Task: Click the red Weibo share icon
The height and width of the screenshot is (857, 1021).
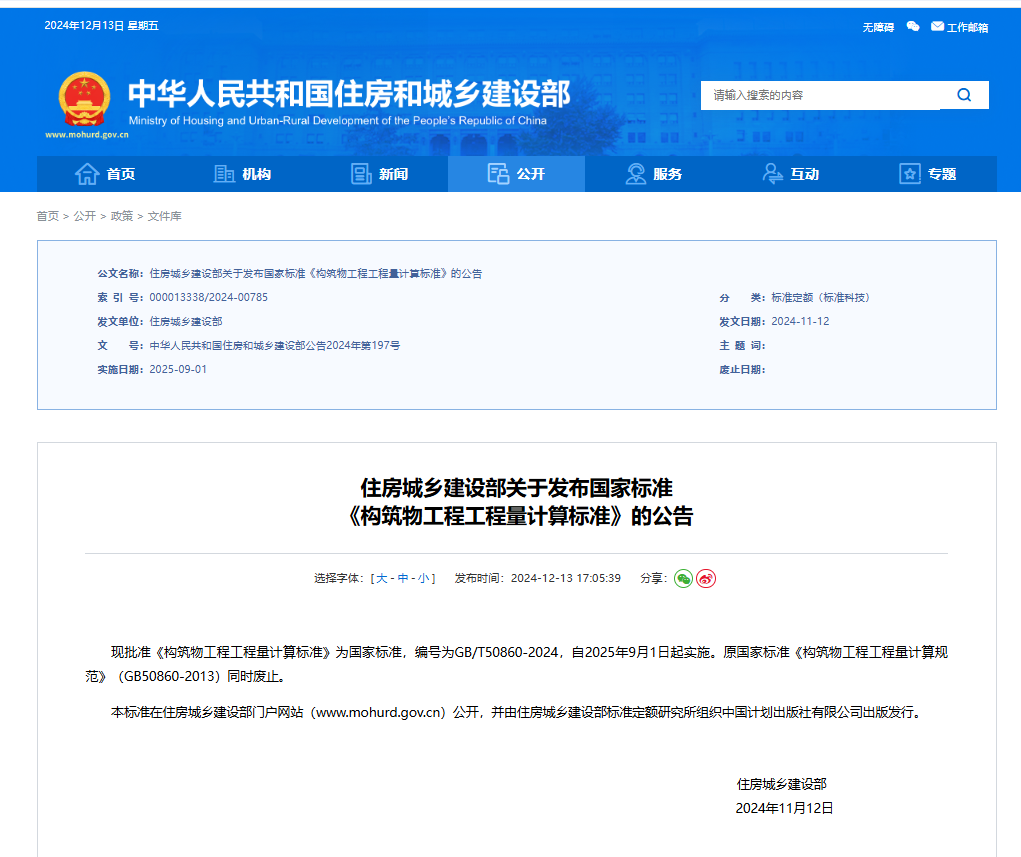Action: pos(705,578)
